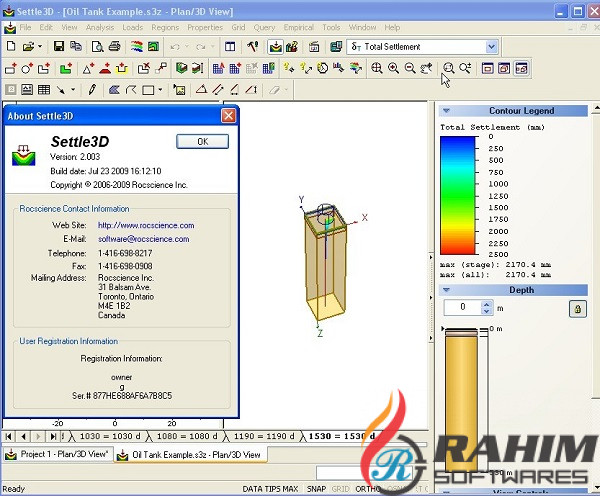600x496 pixels.
Task: Toggle the combined Plan/3D view button
Action: [522, 69]
